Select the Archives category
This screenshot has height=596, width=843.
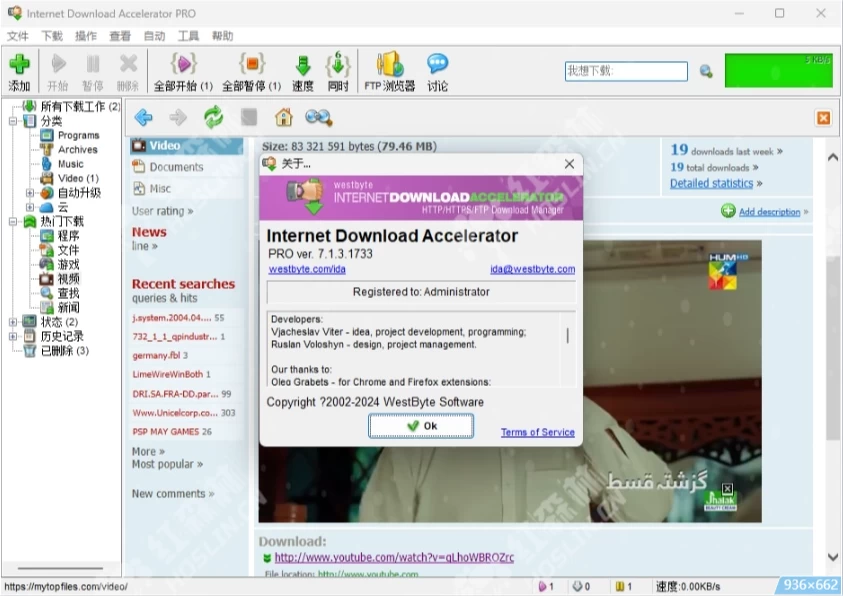[77, 149]
